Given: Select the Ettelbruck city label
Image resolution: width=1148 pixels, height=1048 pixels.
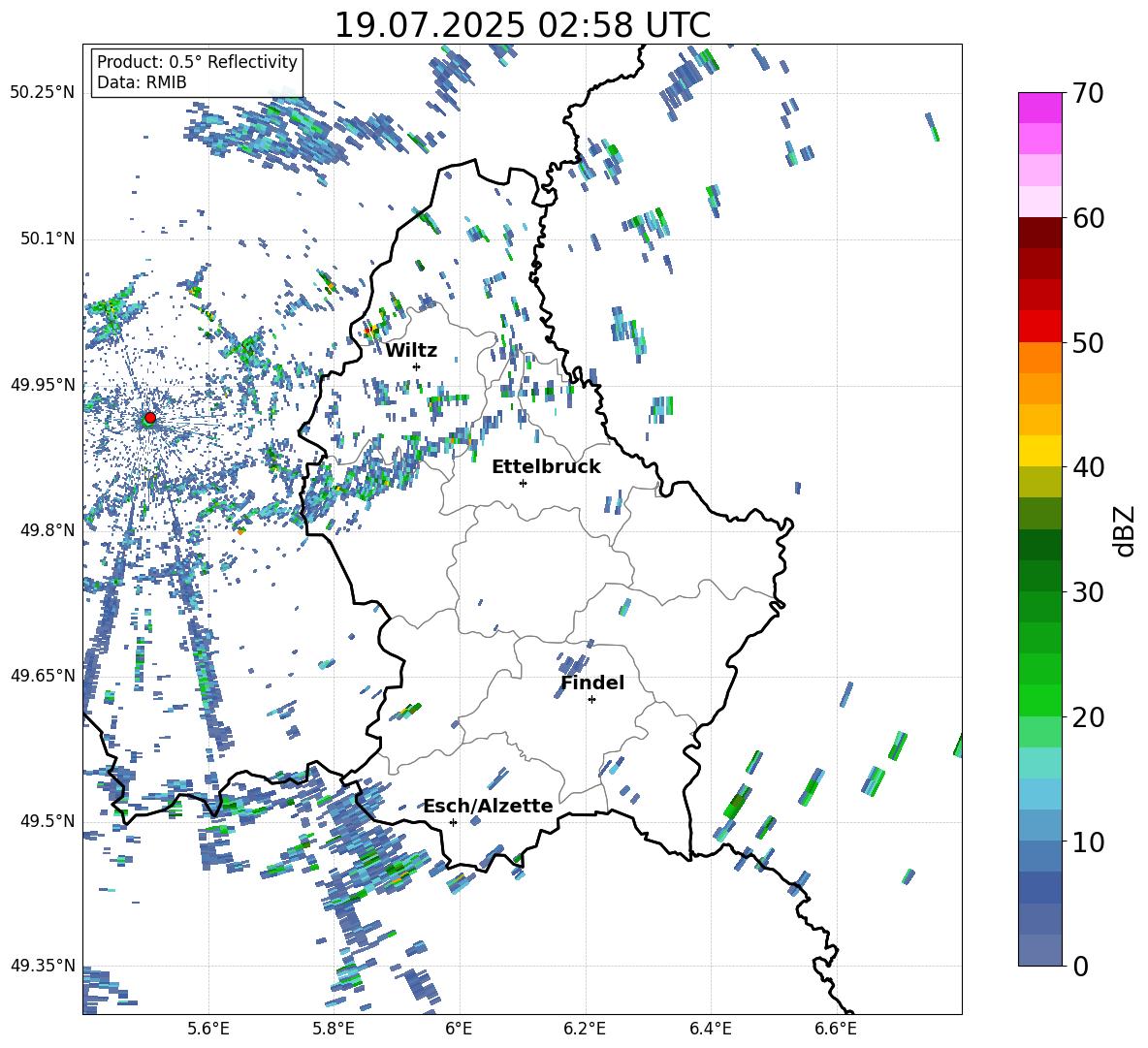Looking at the screenshot, I should [546, 467].
